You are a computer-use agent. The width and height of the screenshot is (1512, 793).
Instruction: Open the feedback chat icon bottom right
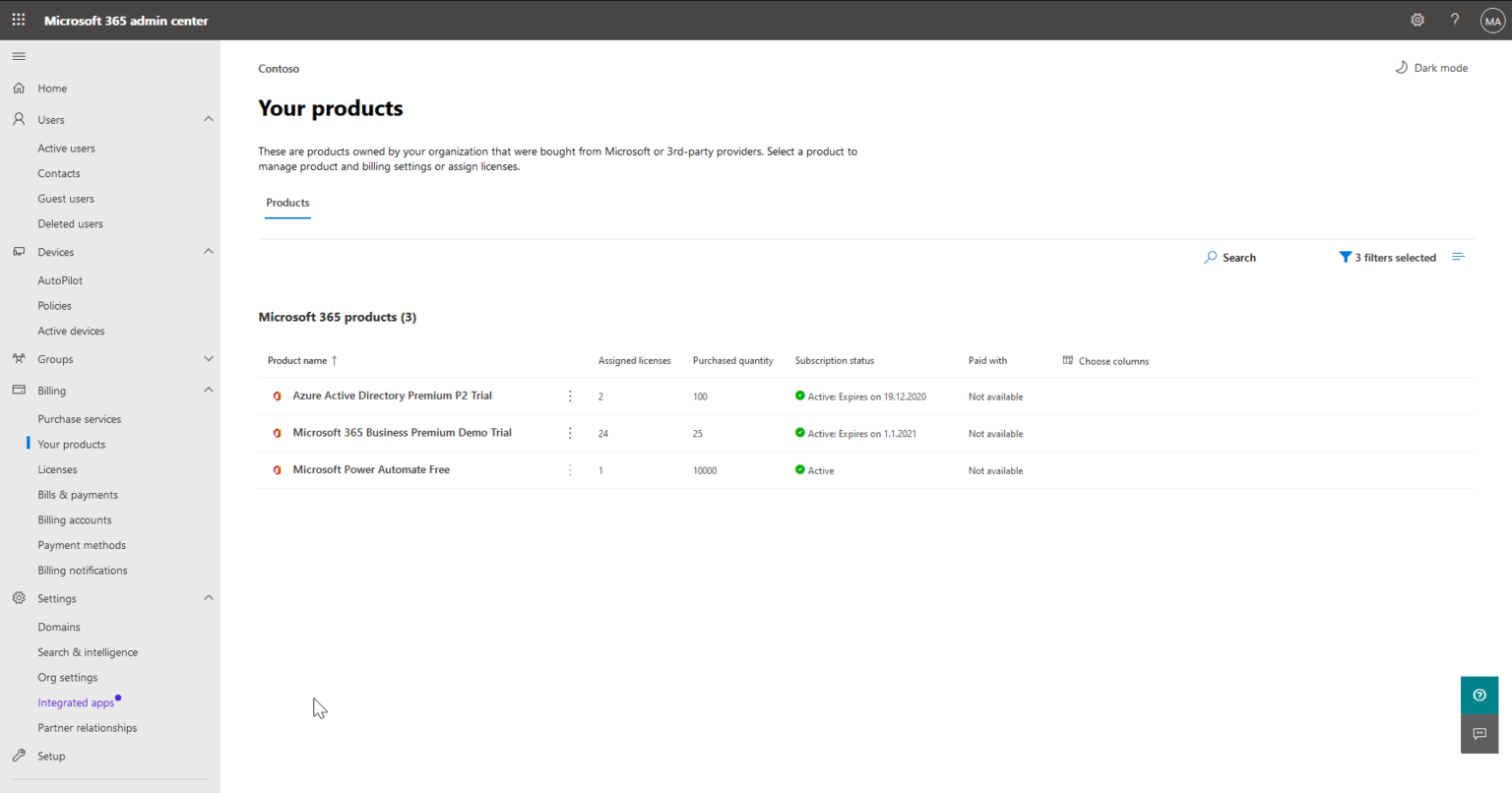click(x=1480, y=733)
